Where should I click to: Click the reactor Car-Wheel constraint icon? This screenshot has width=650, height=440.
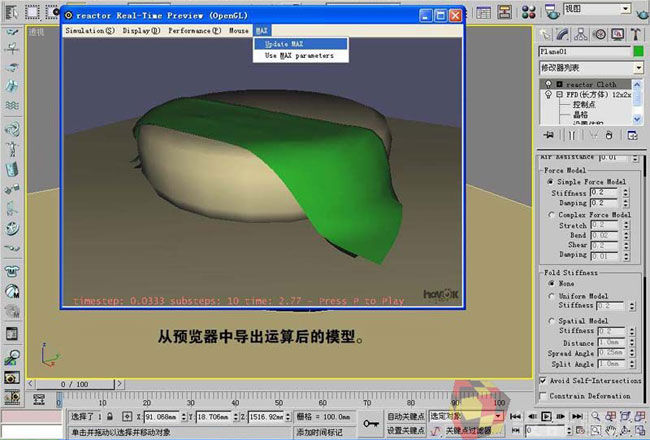(x=12, y=228)
